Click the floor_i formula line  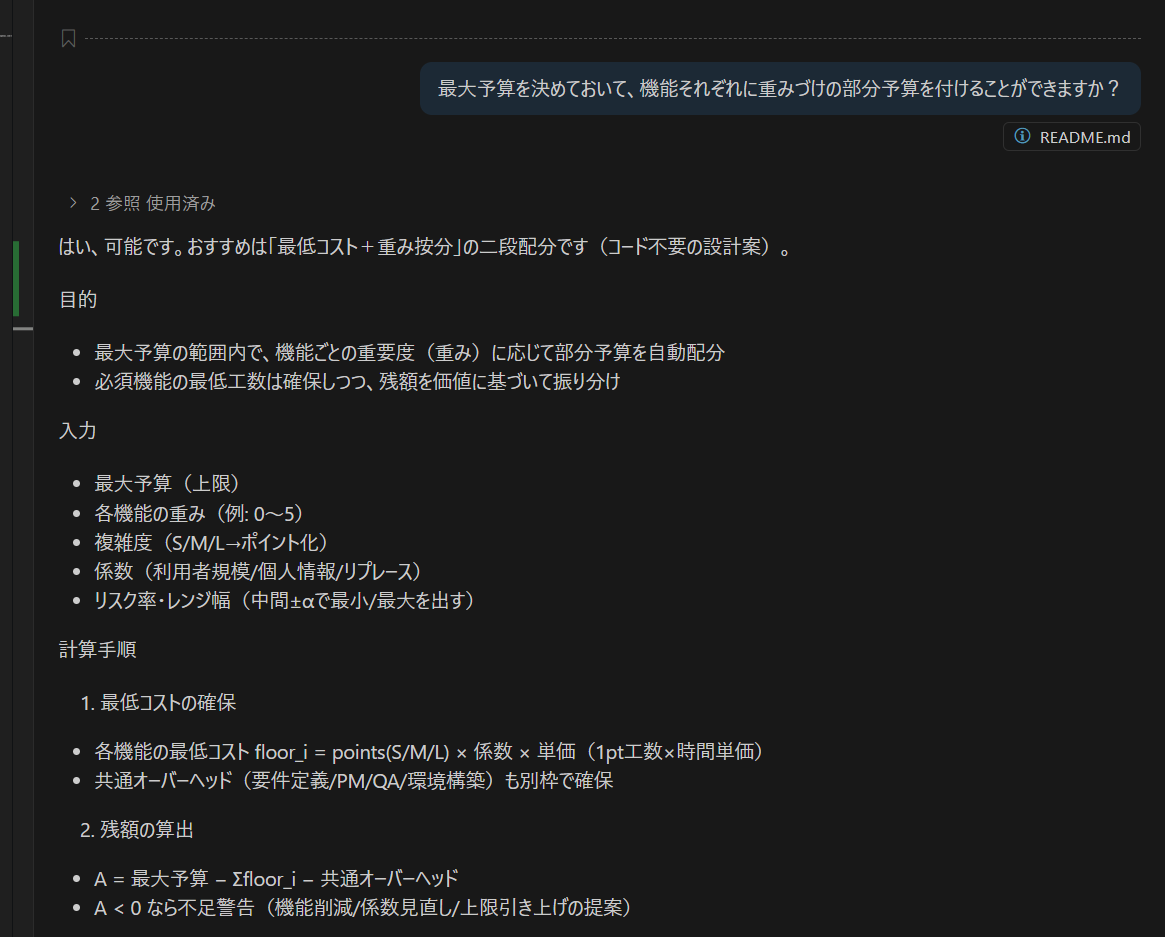coord(435,752)
